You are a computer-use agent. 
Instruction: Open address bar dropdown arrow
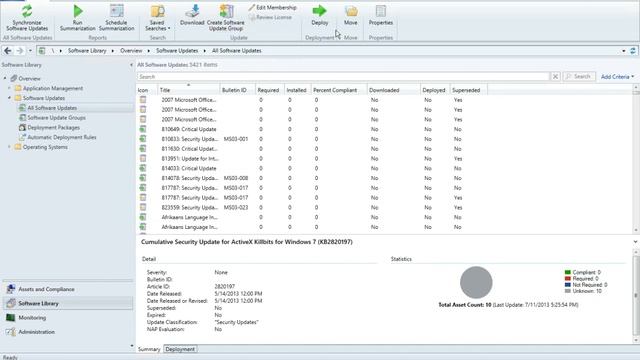pos(624,51)
